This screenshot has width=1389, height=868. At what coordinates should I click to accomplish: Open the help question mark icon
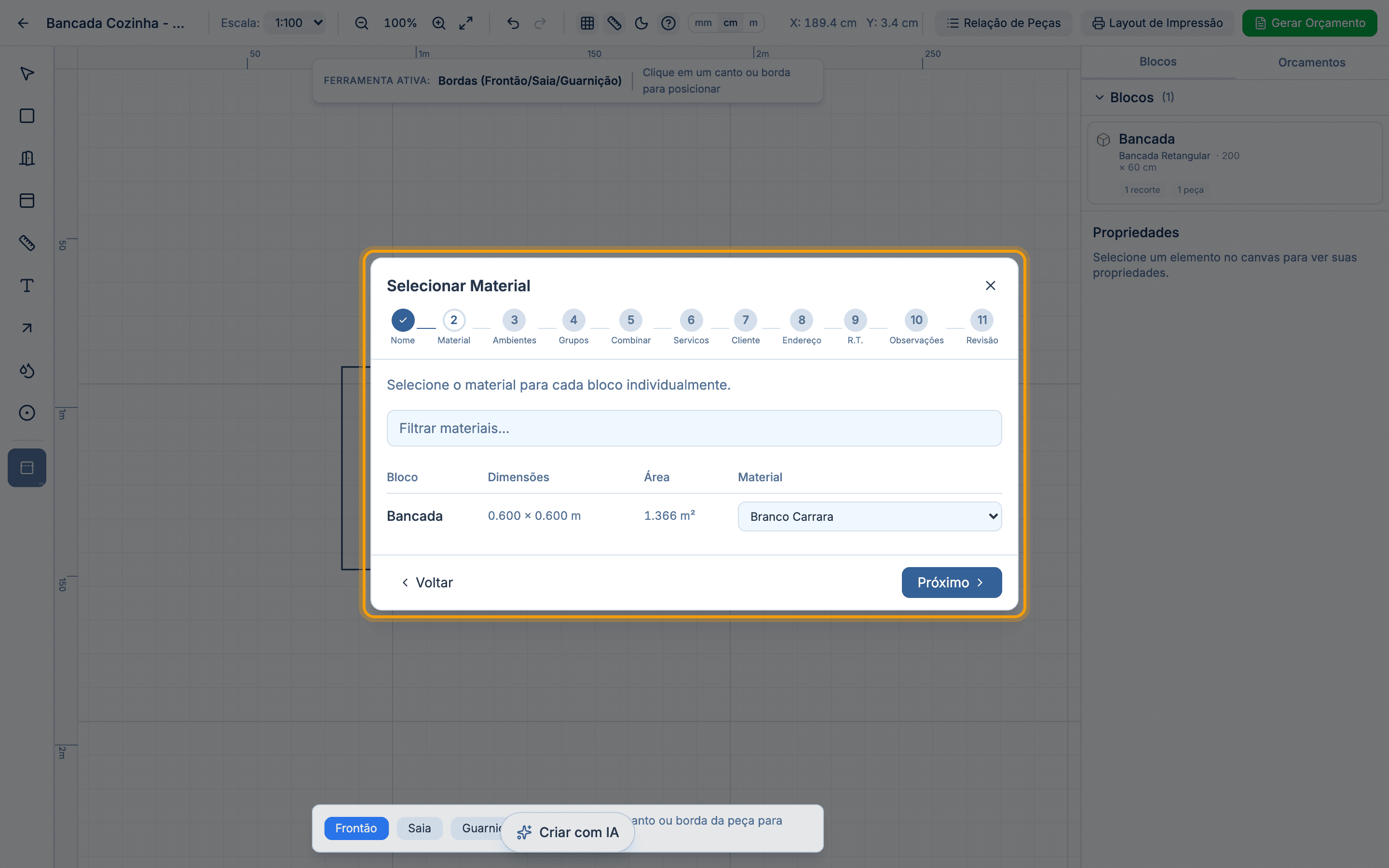click(668, 23)
